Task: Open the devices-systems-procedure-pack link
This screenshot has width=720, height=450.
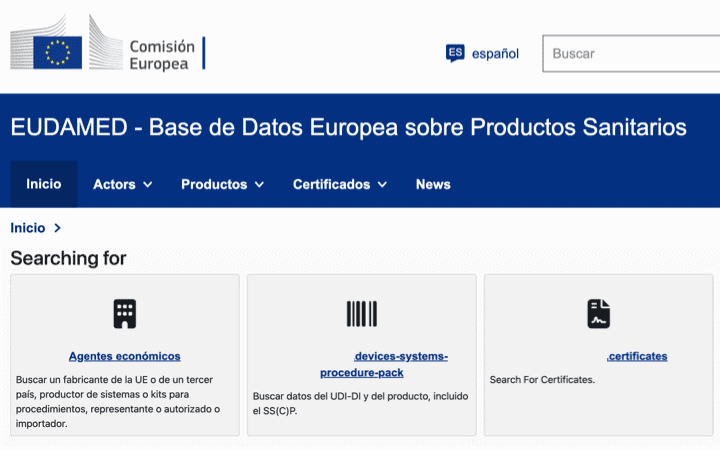Action: (x=383, y=364)
